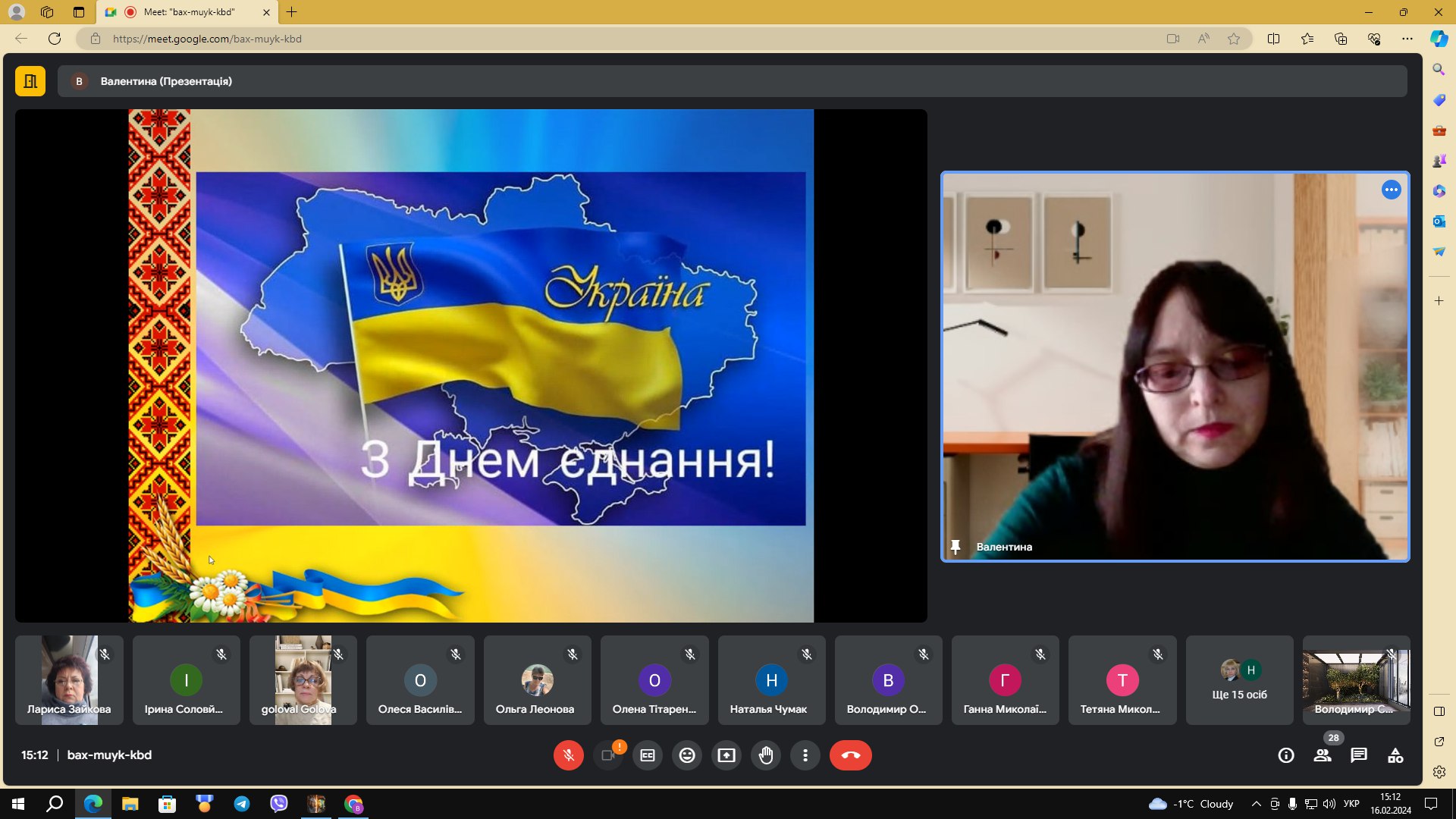1456x819 pixels.
Task: Select Ірина Соловй... participant tile
Action: [x=186, y=680]
